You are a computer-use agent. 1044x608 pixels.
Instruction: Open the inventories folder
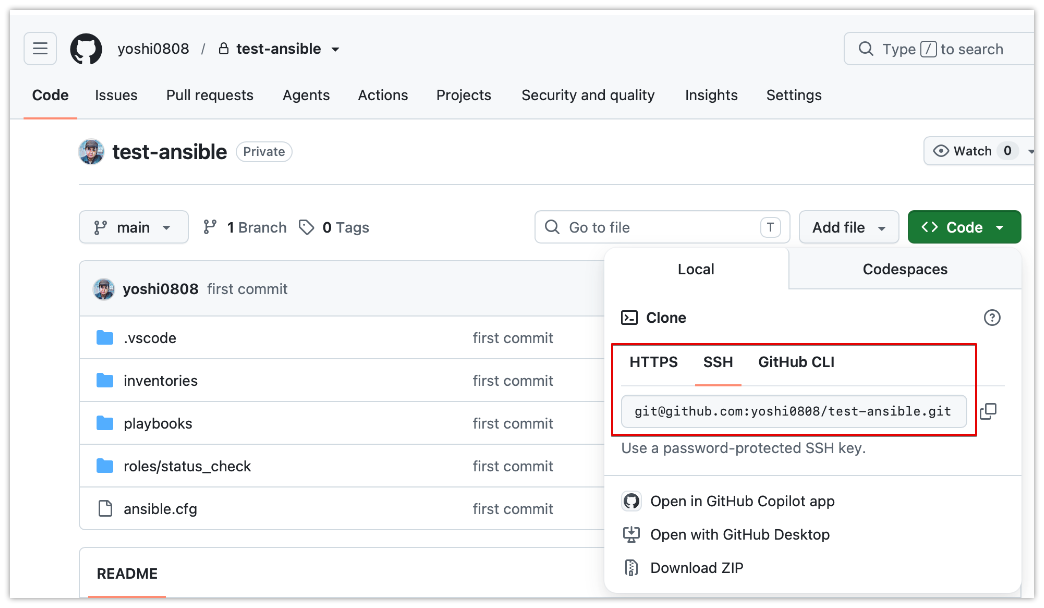click(160, 381)
